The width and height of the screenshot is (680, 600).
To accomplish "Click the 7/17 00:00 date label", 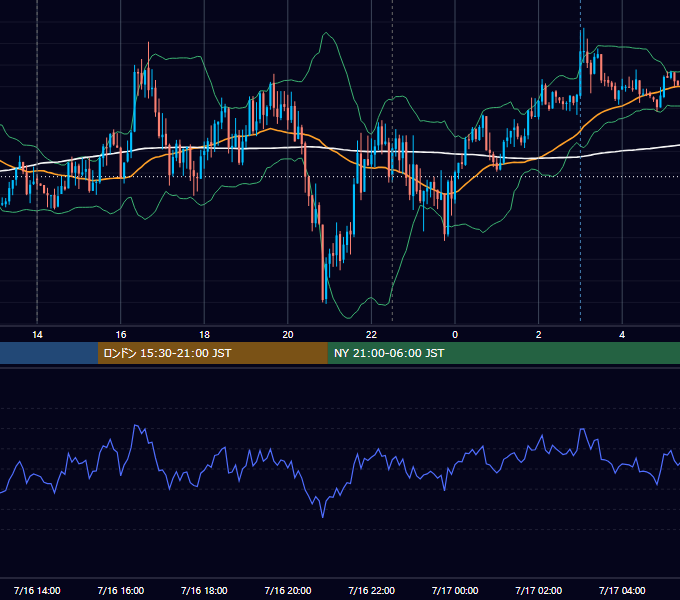I will tap(455, 590).
